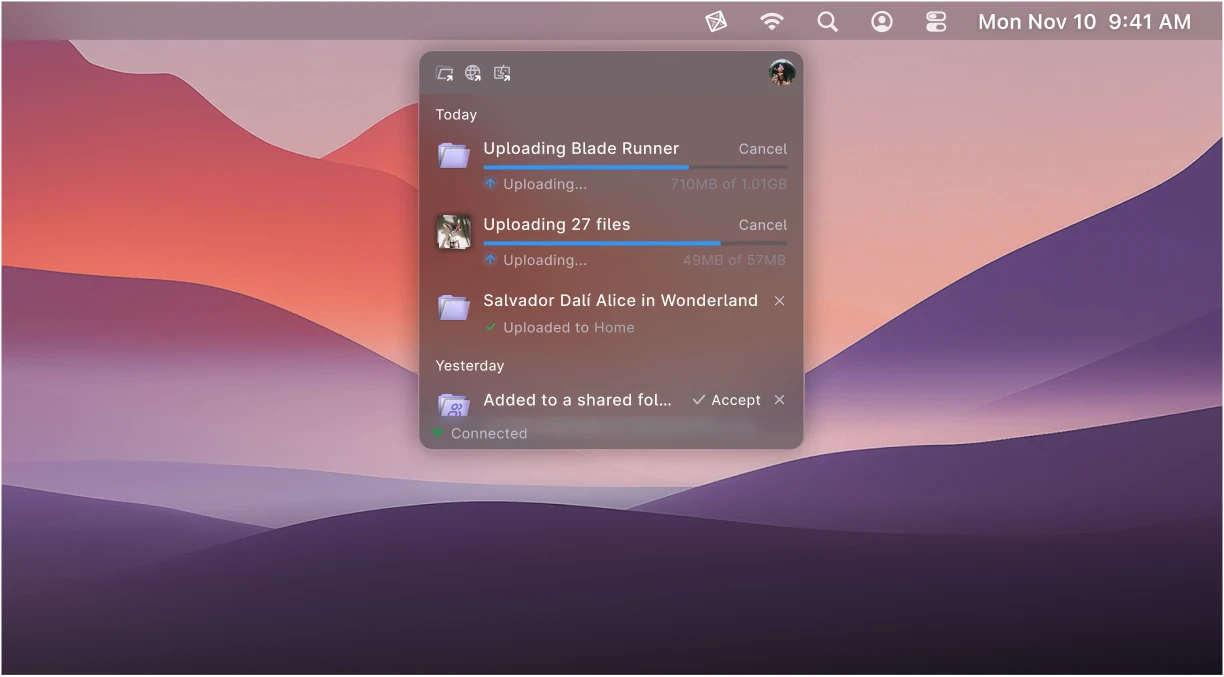
Task: Dismiss the Salvador Dalí notification
Action: click(779, 300)
